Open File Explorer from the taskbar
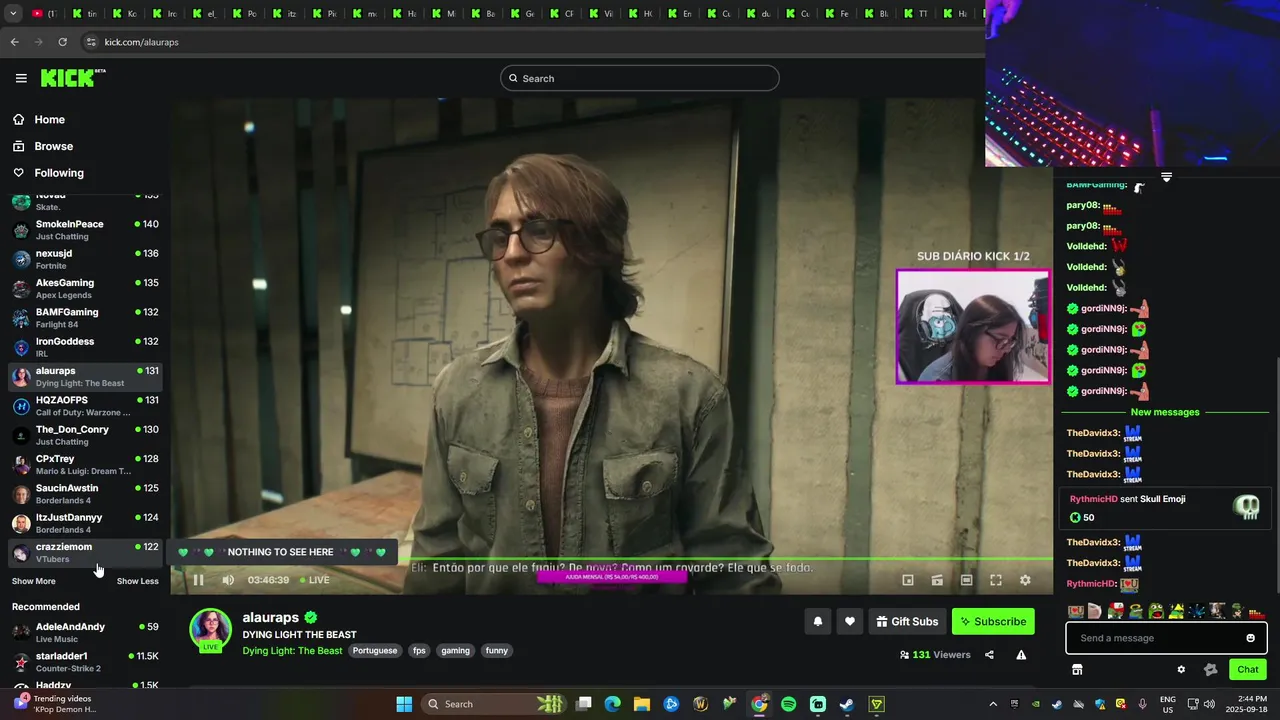 coord(642,704)
